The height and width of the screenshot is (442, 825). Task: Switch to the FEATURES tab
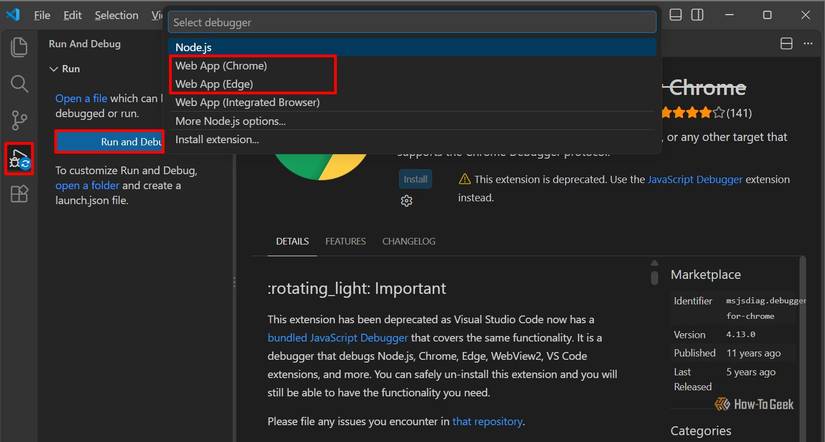345,242
